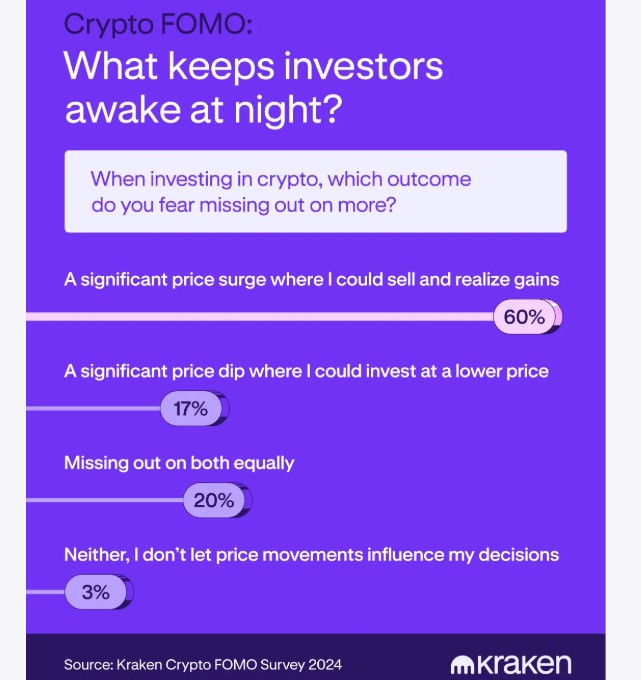Choose 'A significant price dip' option text
This screenshot has width=641, height=680.
tap(306, 371)
